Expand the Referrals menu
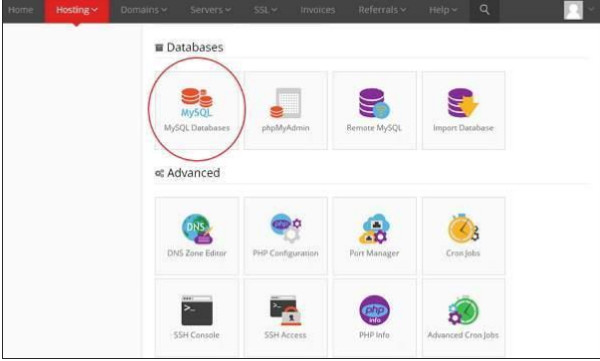This screenshot has height=361, width=600. click(382, 10)
